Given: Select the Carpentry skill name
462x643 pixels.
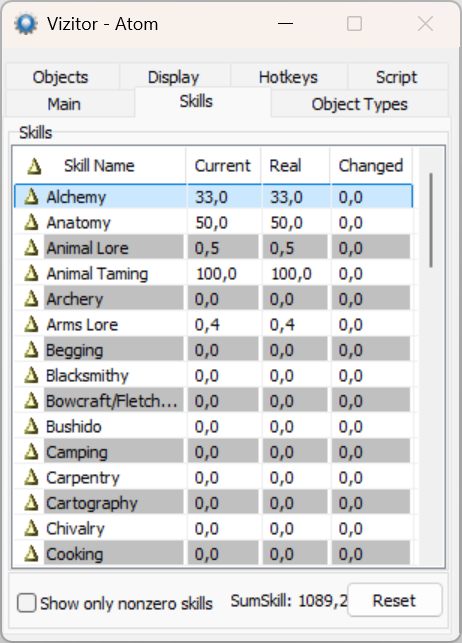Looking at the screenshot, I should [83, 478].
